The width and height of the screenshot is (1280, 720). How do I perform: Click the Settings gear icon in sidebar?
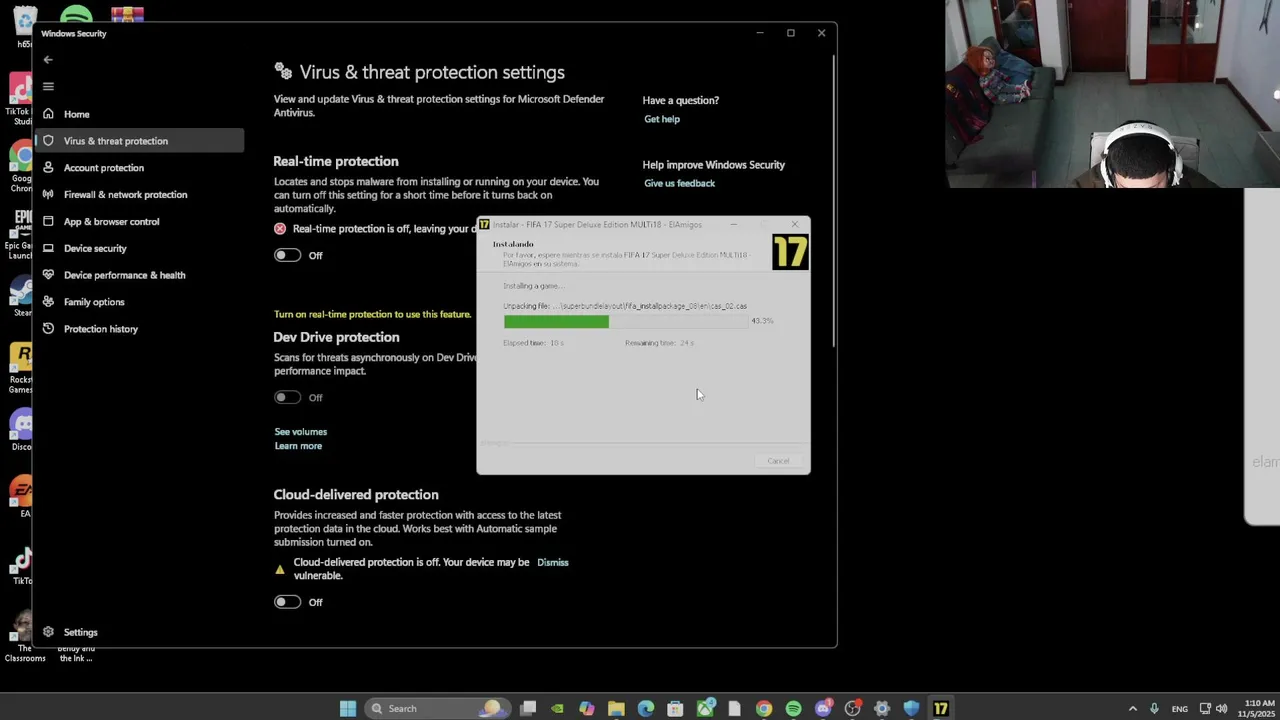48,632
